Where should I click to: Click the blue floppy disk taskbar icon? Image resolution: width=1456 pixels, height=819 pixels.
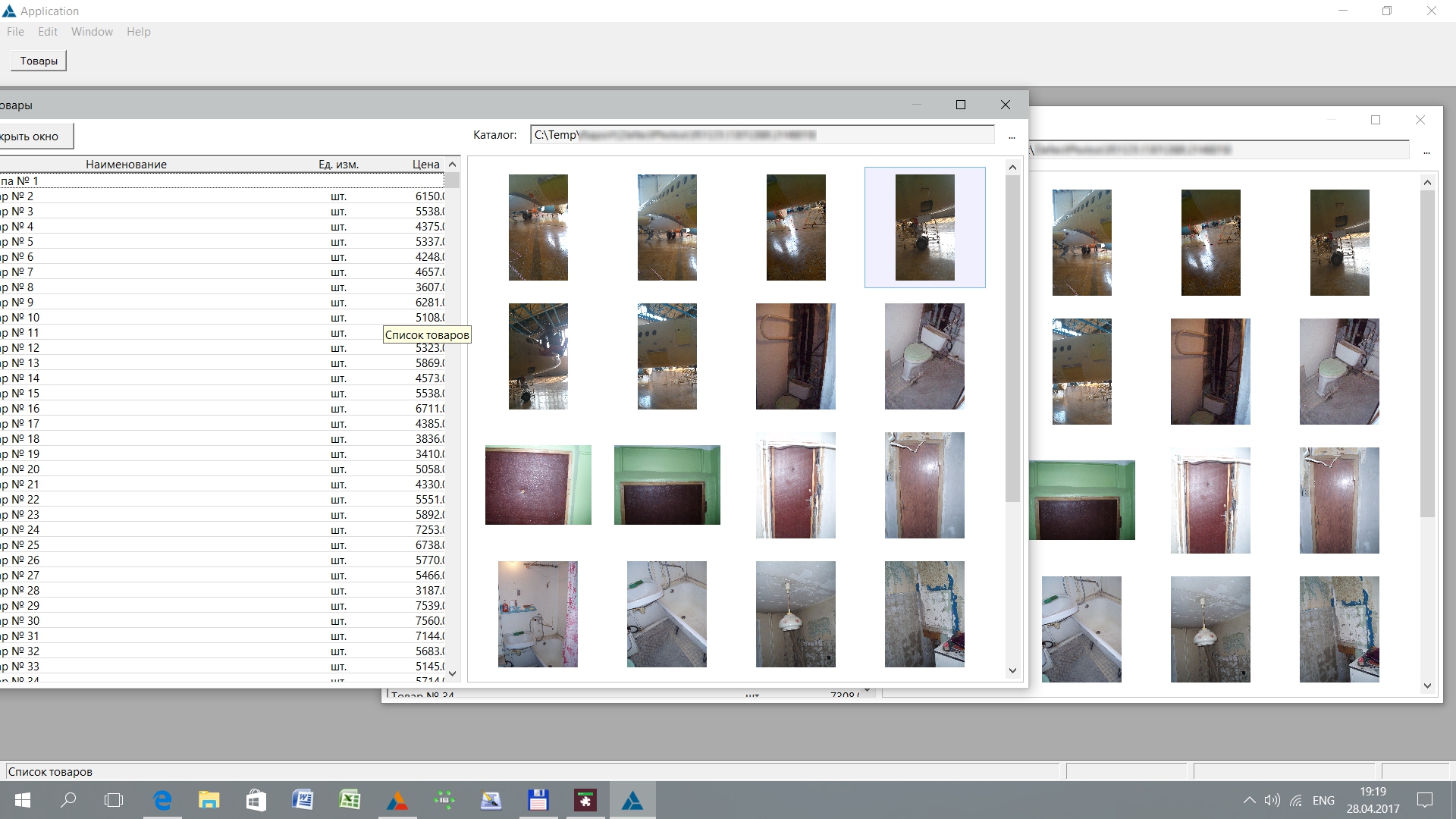tap(538, 800)
